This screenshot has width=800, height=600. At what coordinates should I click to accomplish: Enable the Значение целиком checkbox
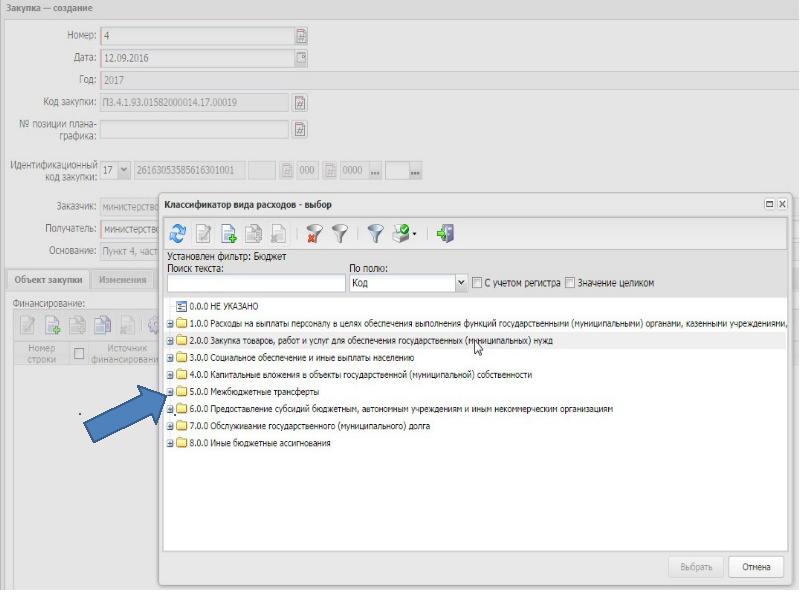pos(570,283)
